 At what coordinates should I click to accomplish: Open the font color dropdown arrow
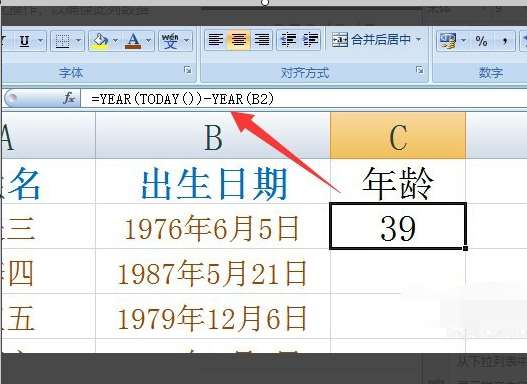[149, 41]
